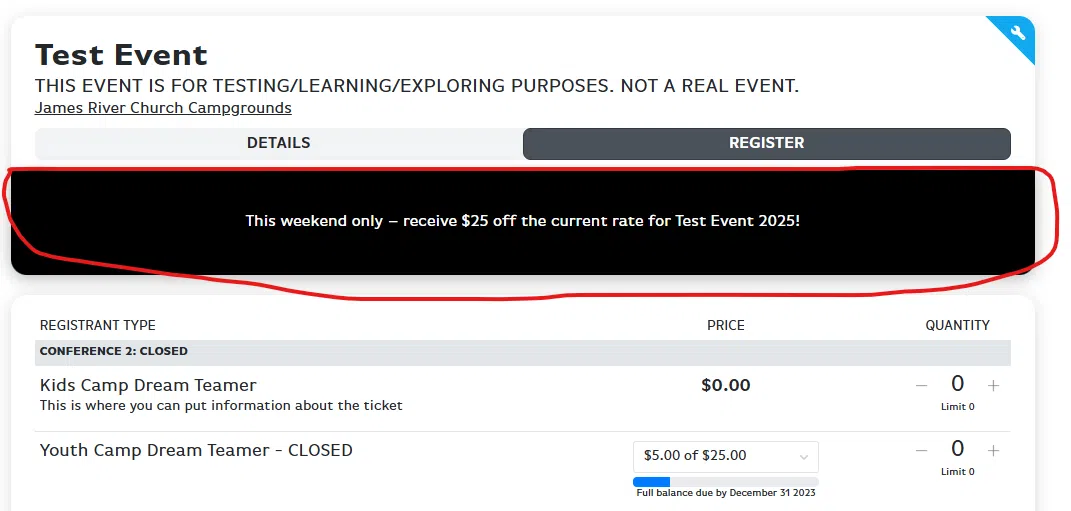Decrease Kids Camp Dream Teamer quantity

921,386
